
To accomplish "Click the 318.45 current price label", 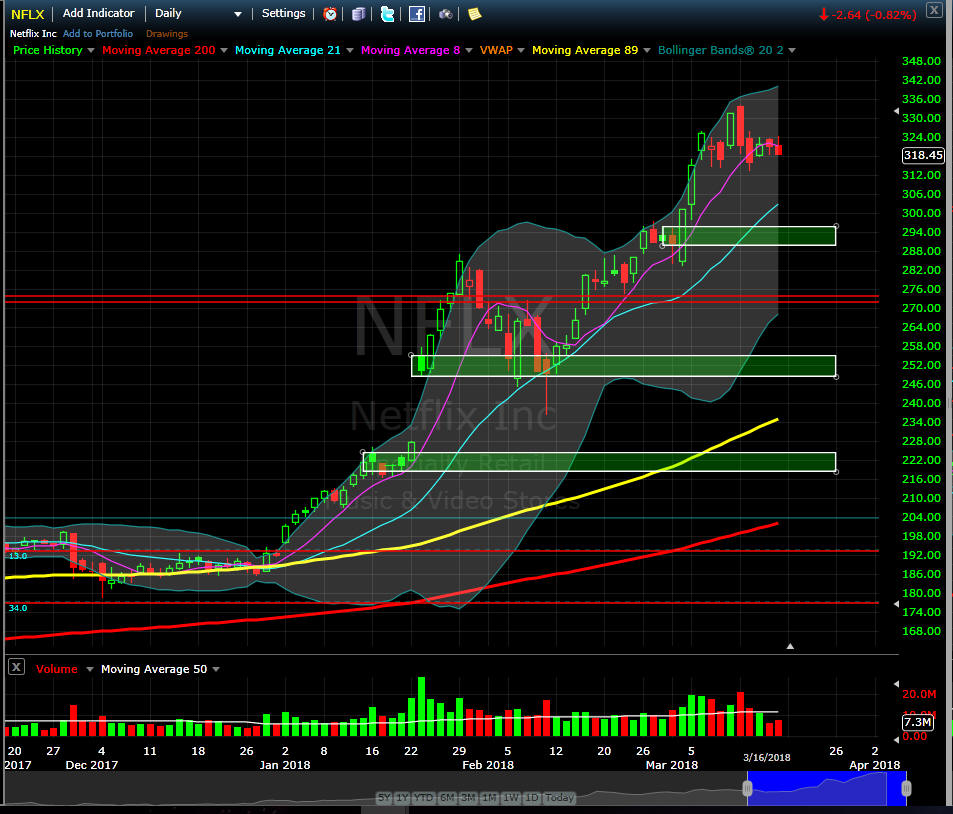I will [x=923, y=155].
